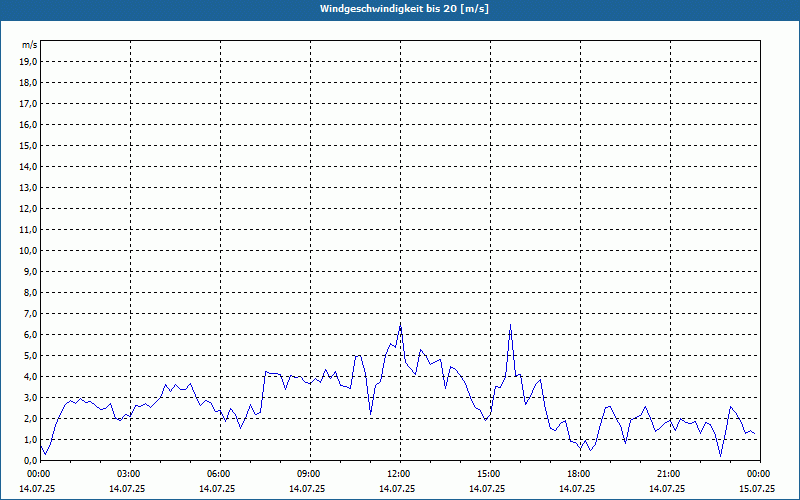Viewport: 800px width, 500px height.
Task: Click the "14.07.25" date under 03:00
Action: point(127,488)
